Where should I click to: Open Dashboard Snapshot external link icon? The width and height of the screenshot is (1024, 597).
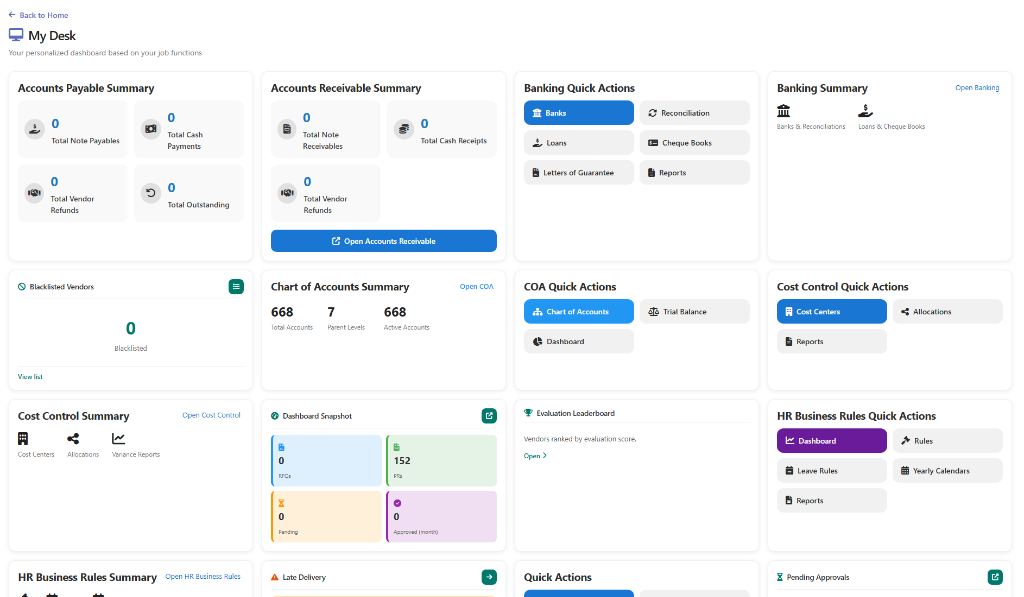click(x=489, y=416)
